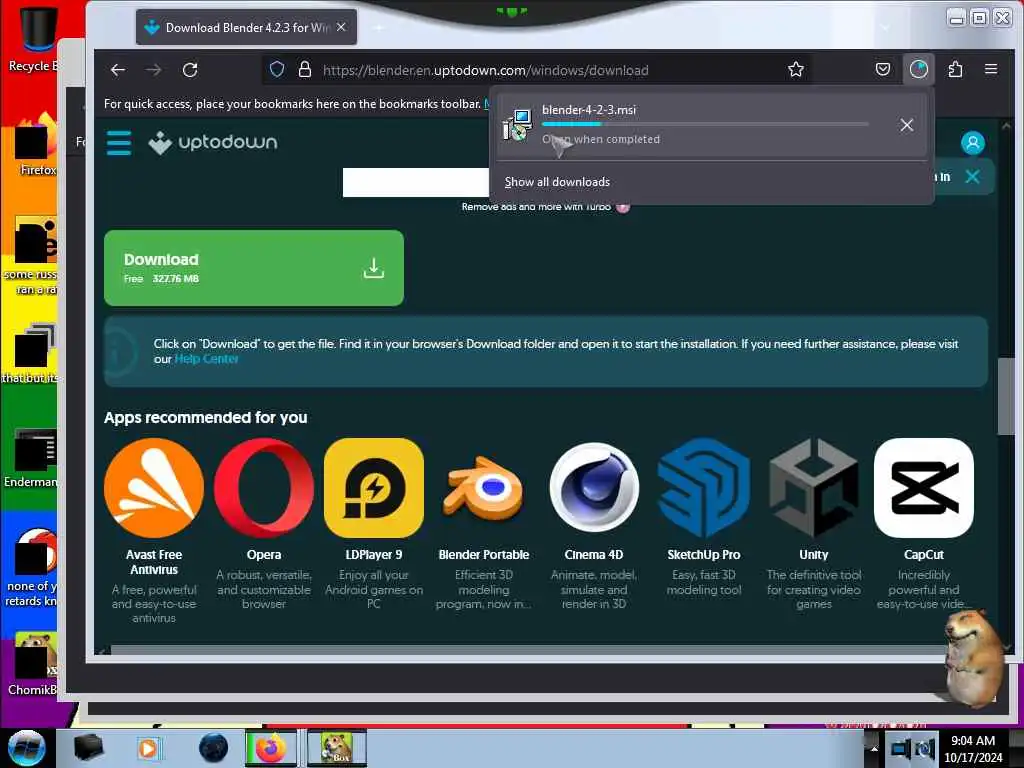The height and width of the screenshot is (768, 1024).
Task: Click the SketchUp Pro title text
Action: tap(703, 554)
